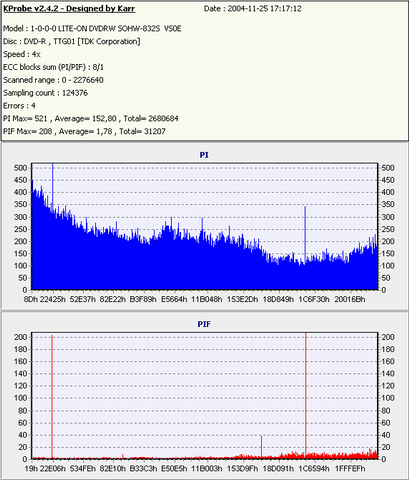Viewport: 409px width, 480px height.
Task: Select the scan Date text
Action: (253, 9)
